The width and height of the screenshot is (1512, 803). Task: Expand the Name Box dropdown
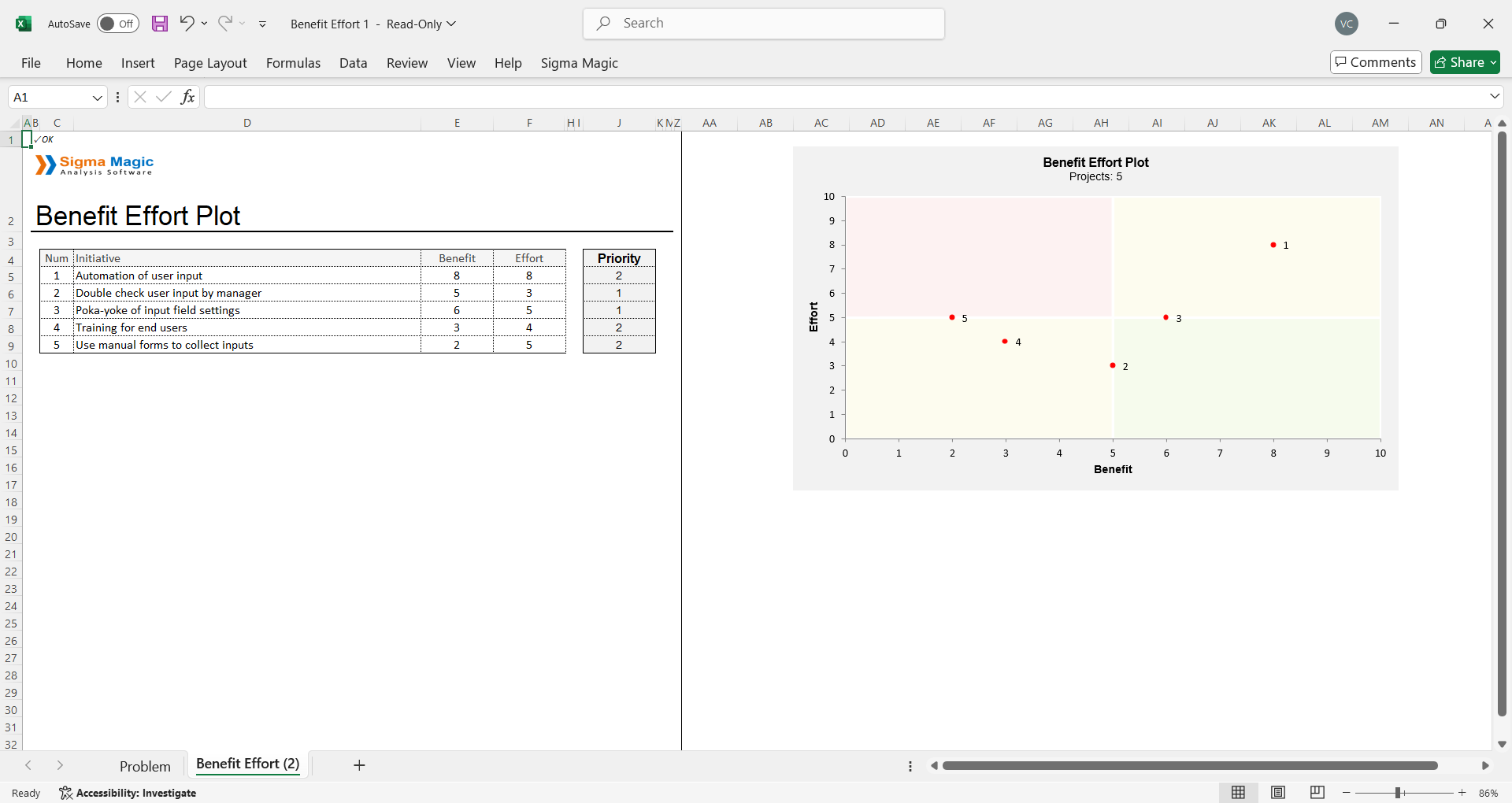(x=98, y=98)
